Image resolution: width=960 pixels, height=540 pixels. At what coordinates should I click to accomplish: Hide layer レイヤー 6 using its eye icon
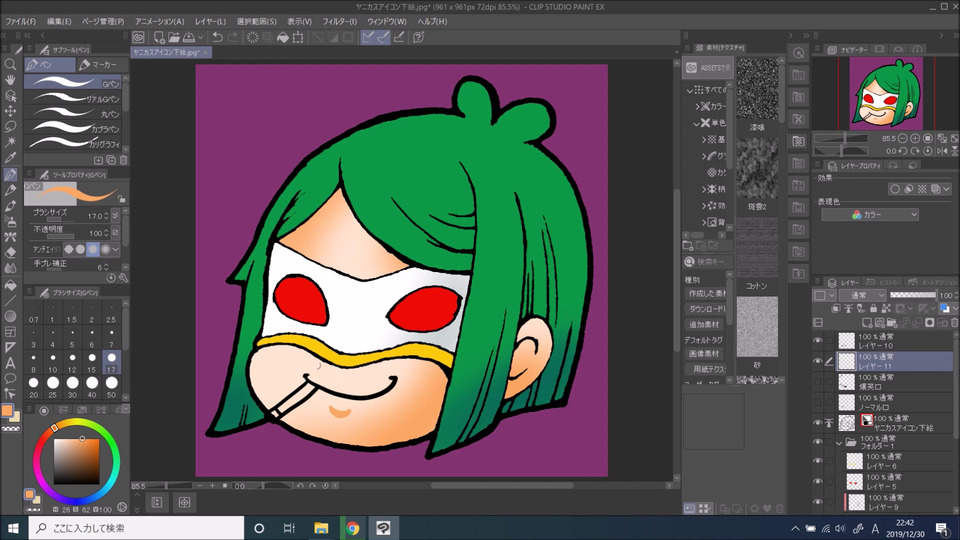[818, 461]
